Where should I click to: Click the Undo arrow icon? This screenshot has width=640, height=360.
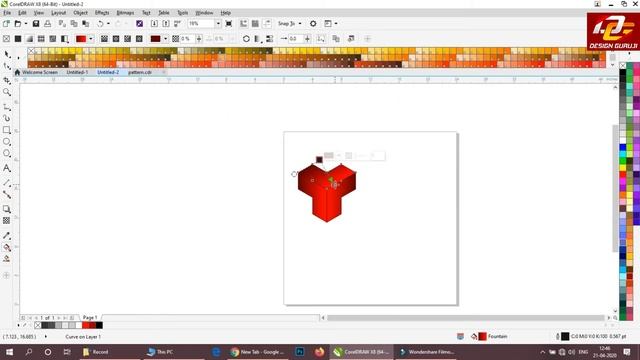coord(100,24)
